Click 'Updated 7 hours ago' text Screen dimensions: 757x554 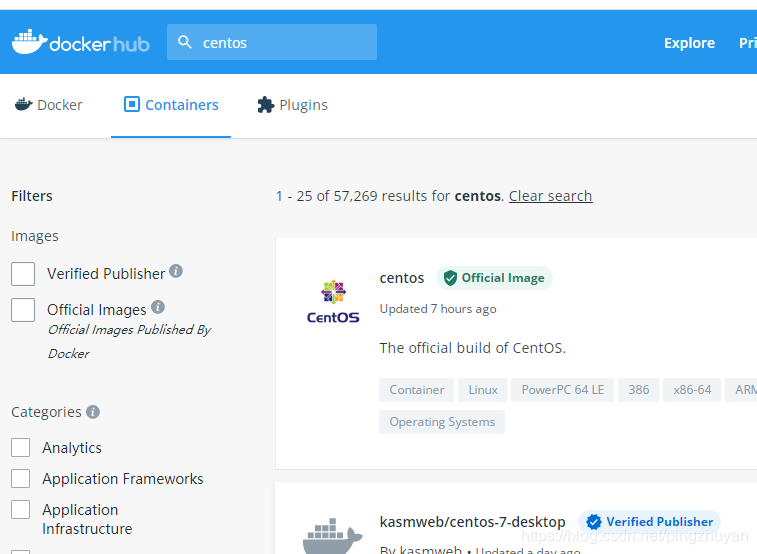[x=438, y=309]
